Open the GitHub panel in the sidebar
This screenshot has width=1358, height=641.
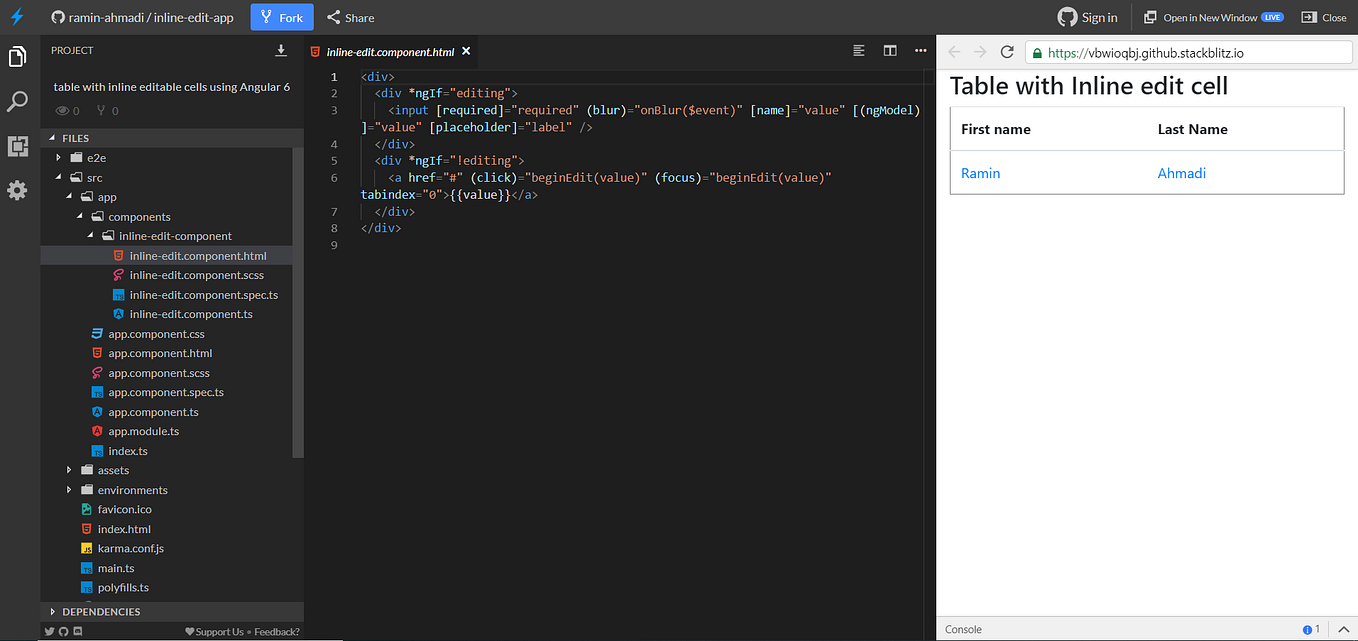click(x=17, y=147)
